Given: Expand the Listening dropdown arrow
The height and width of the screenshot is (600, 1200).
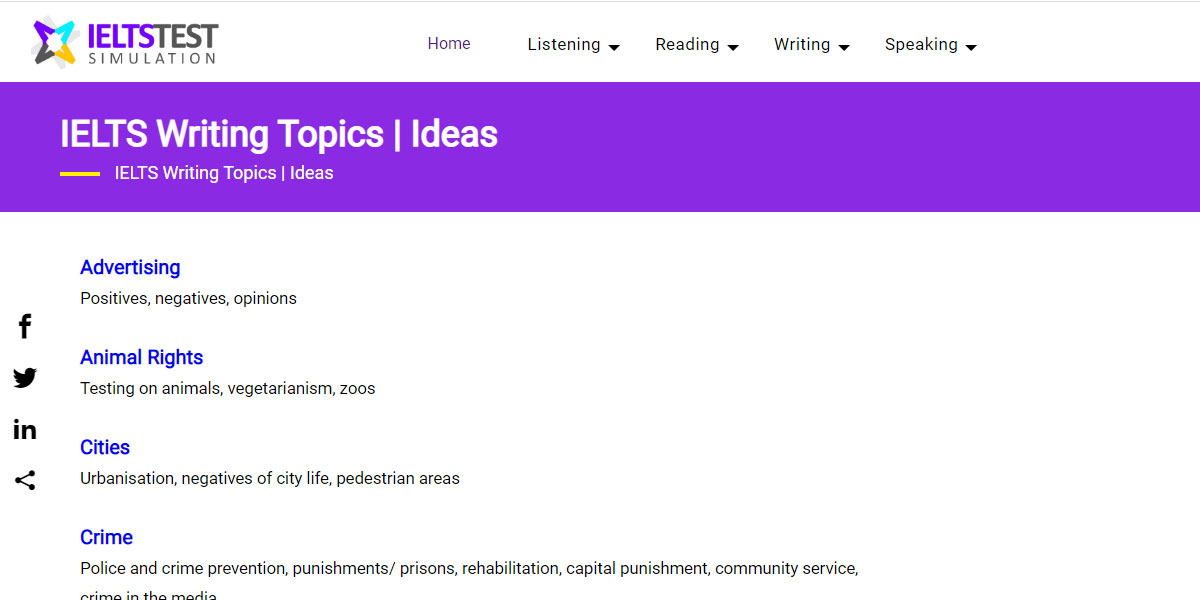Looking at the screenshot, I should (x=614, y=46).
